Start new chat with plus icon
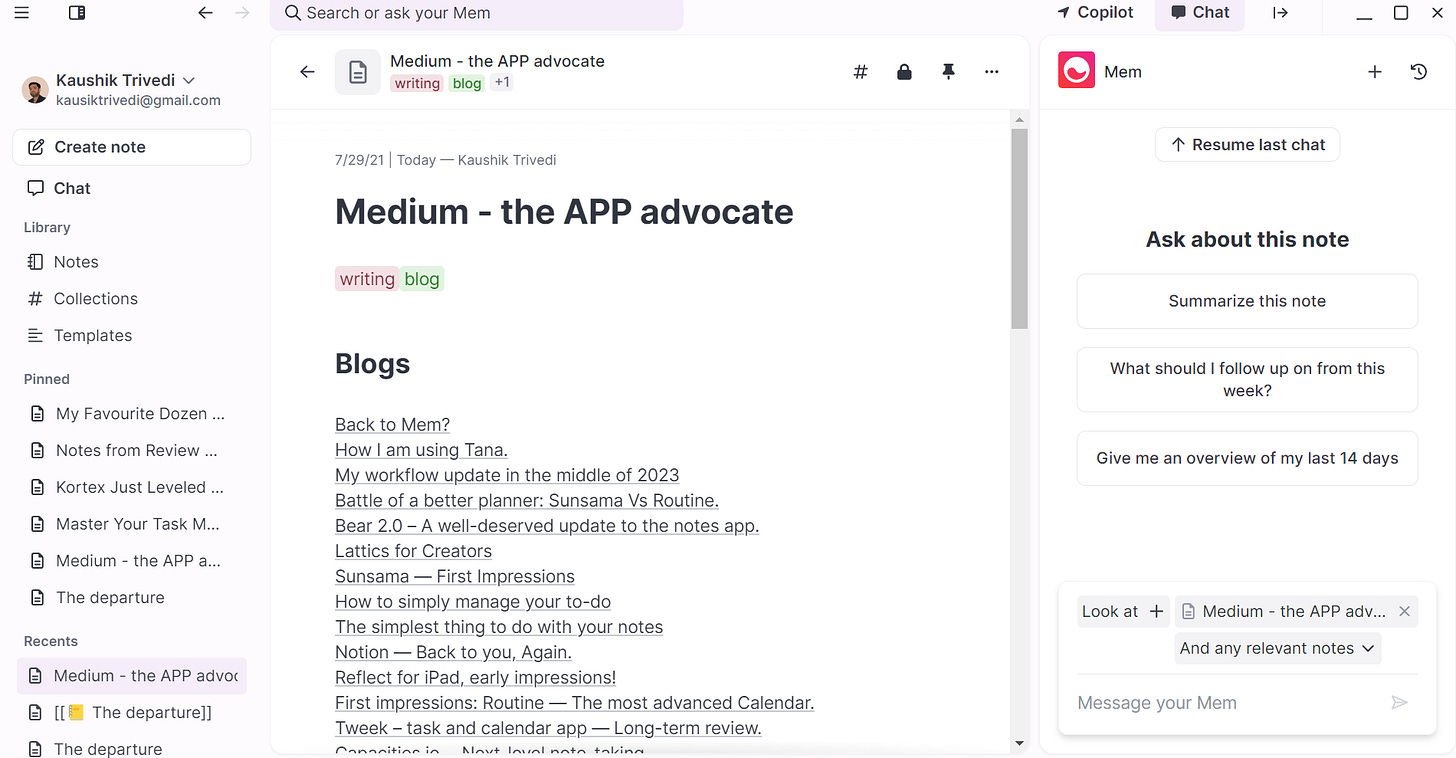The width and height of the screenshot is (1456, 758). click(x=1375, y=72)
